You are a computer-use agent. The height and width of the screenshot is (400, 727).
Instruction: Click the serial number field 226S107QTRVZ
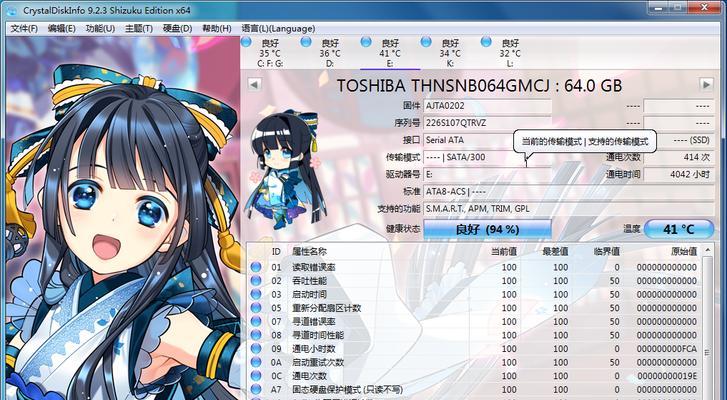487,123
